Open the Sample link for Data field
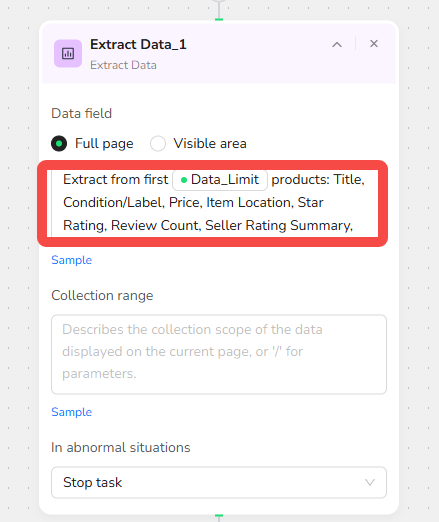Screen dimensions: 439x522 coord(71,260)
